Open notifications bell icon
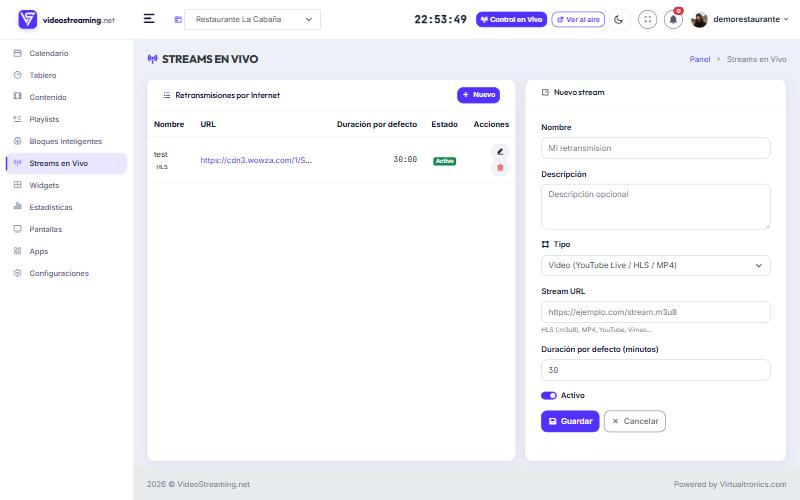This screenshot has height=500, width=800. (x=673, y=19)
